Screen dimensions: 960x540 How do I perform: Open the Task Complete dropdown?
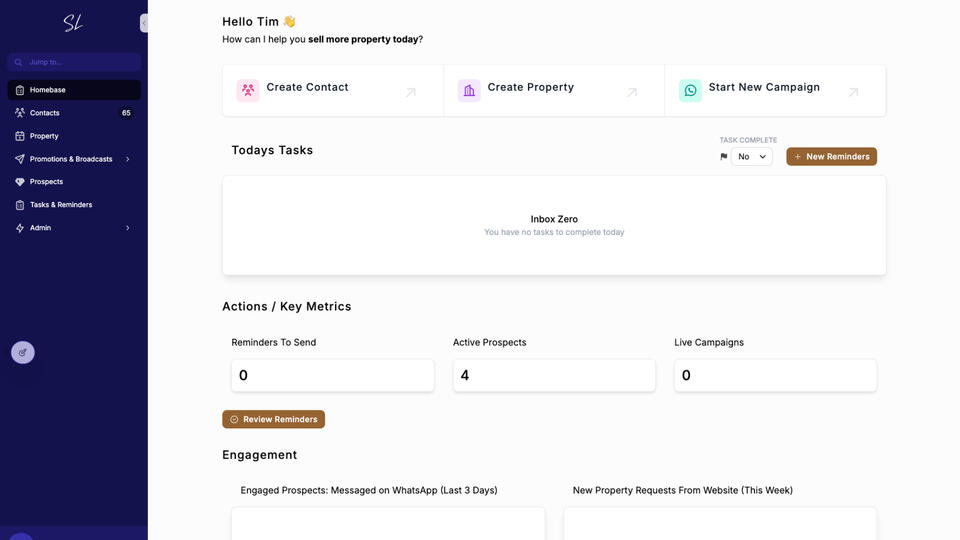point(751,157)
